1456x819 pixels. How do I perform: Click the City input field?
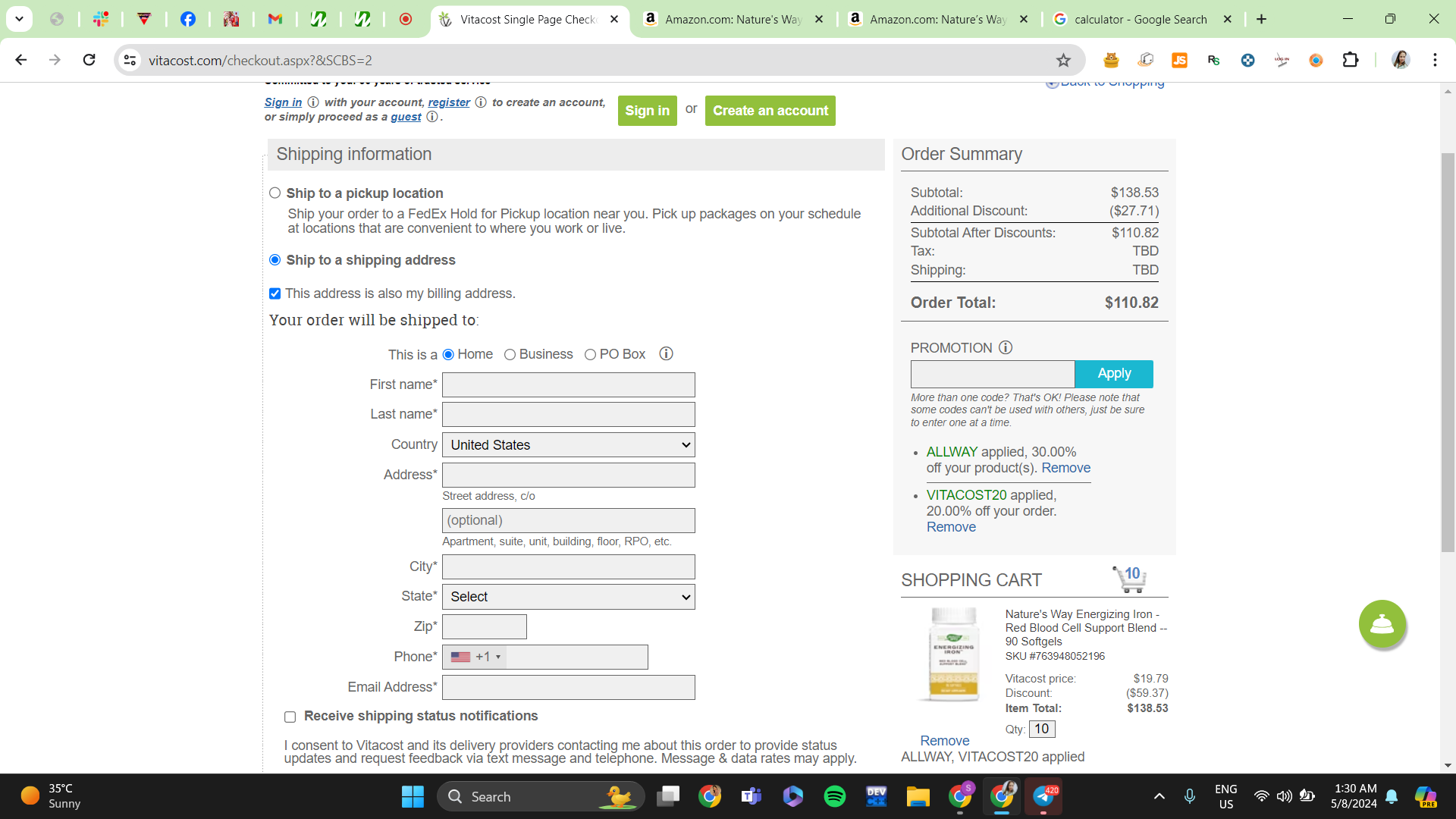tap(569, 566)
